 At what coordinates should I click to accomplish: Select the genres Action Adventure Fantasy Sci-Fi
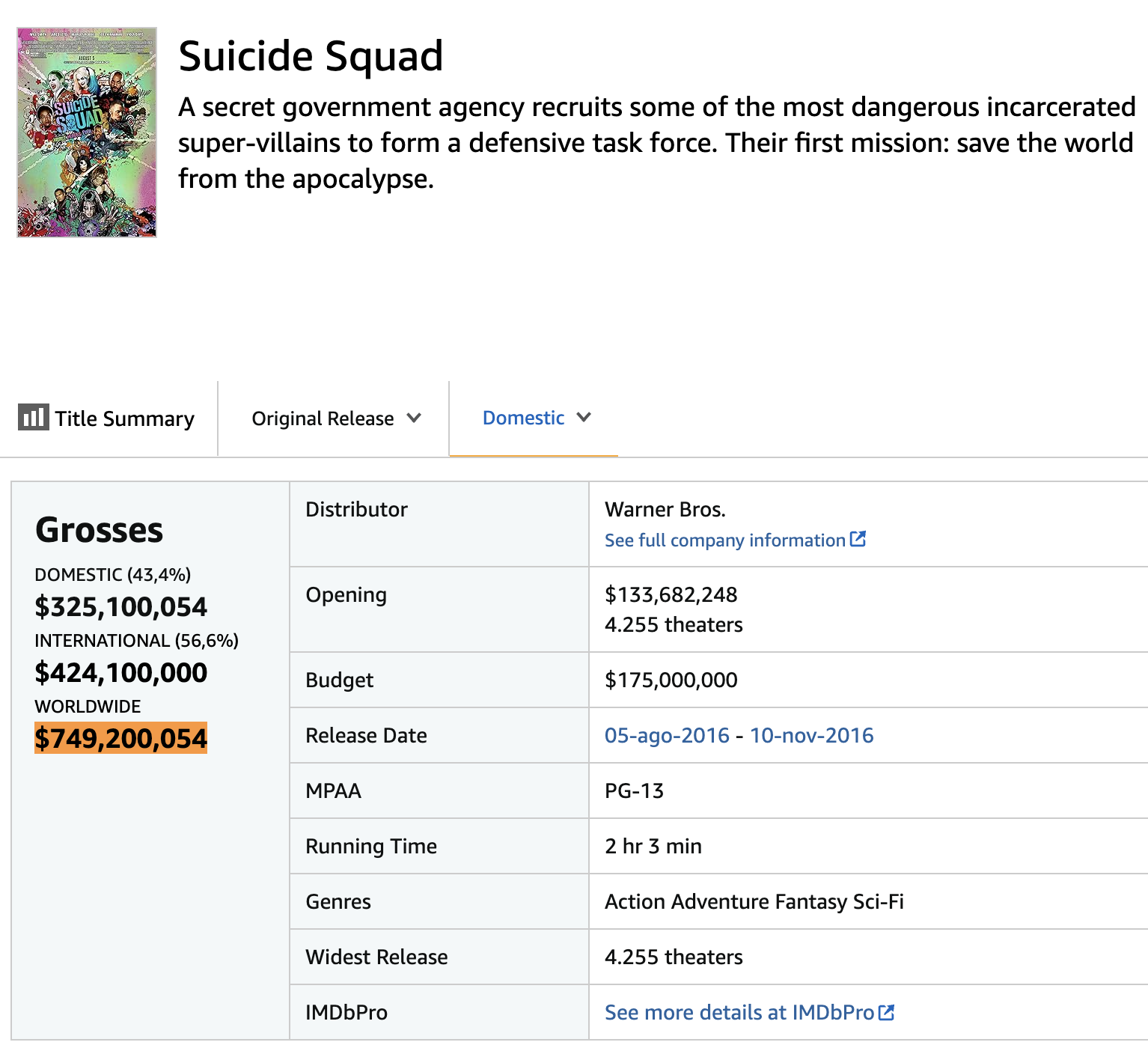(x=754, y=902)
